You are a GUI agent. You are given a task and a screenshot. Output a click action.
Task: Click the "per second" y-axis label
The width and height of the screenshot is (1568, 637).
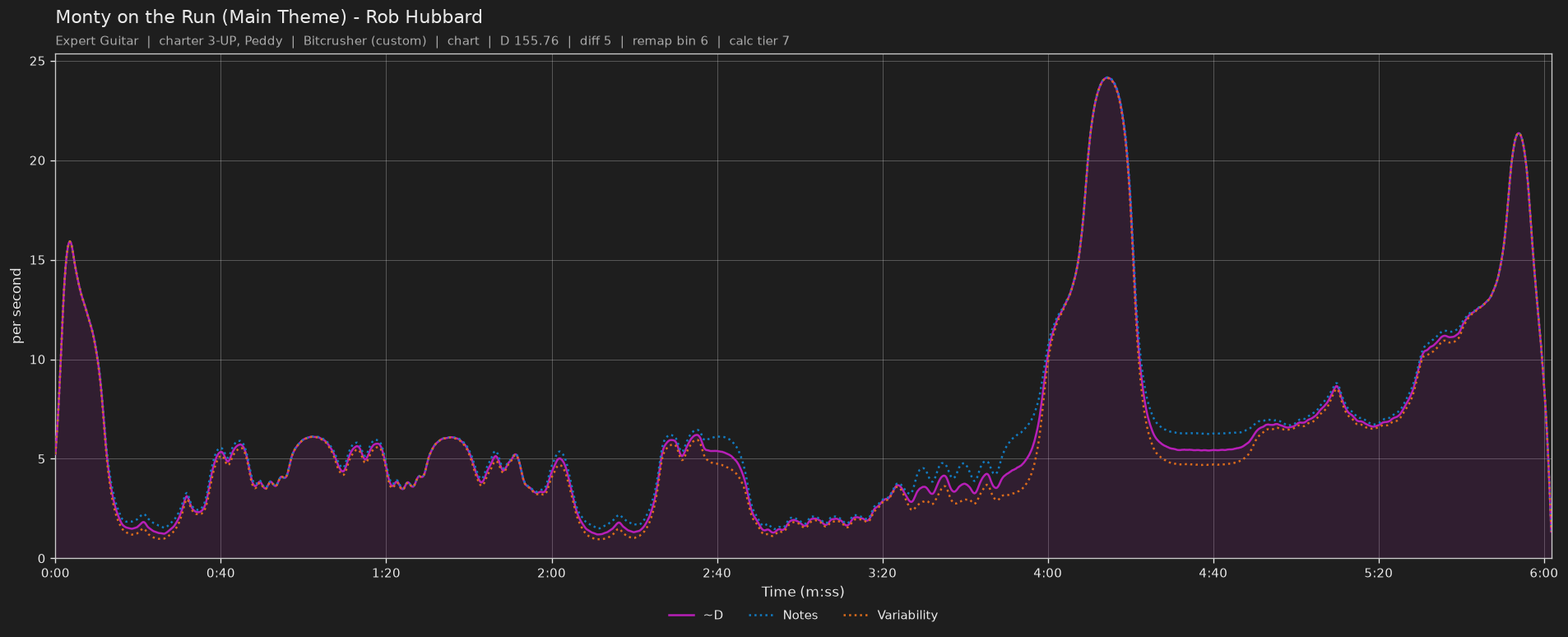click(16, 306)
